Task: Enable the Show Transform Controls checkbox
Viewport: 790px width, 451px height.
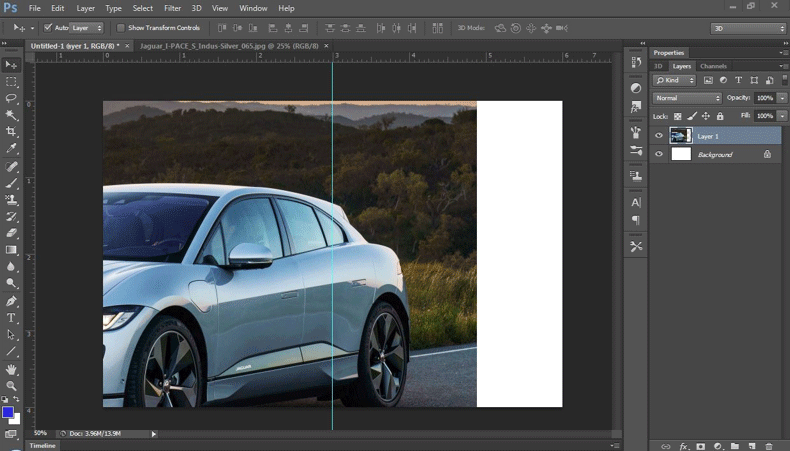Action: (x=121, y=28)
